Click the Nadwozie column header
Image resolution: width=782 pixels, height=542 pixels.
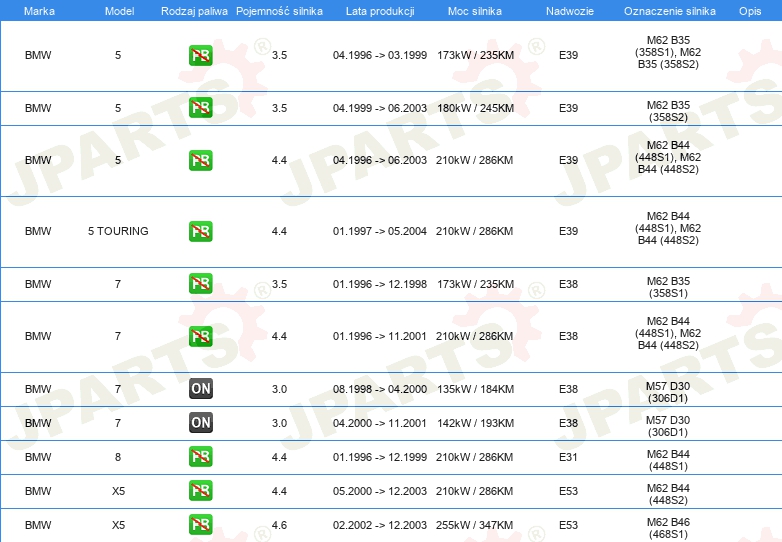pyautogui.click(x=570, y=11)
